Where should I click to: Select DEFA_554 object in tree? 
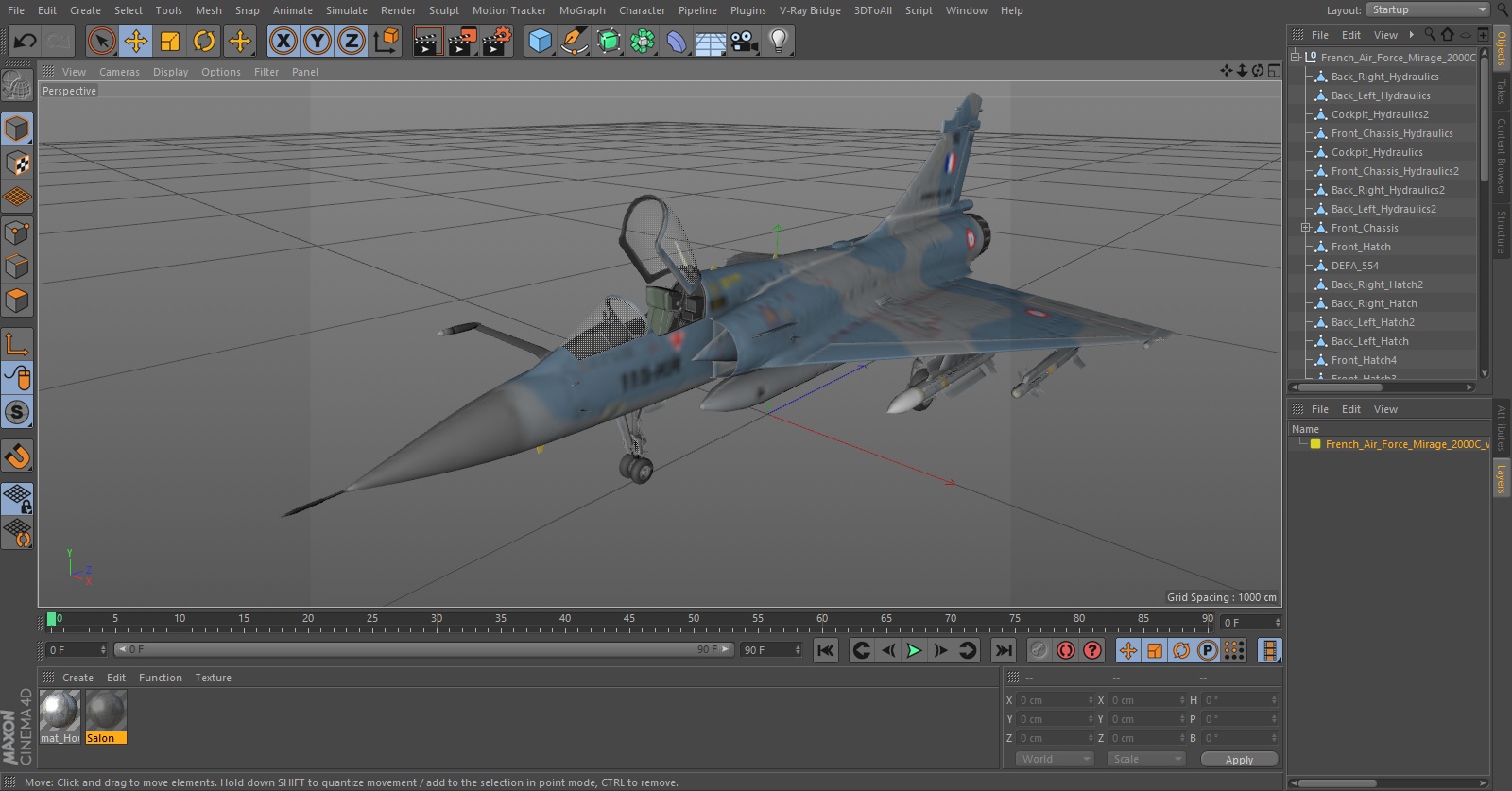(1354, 266)
